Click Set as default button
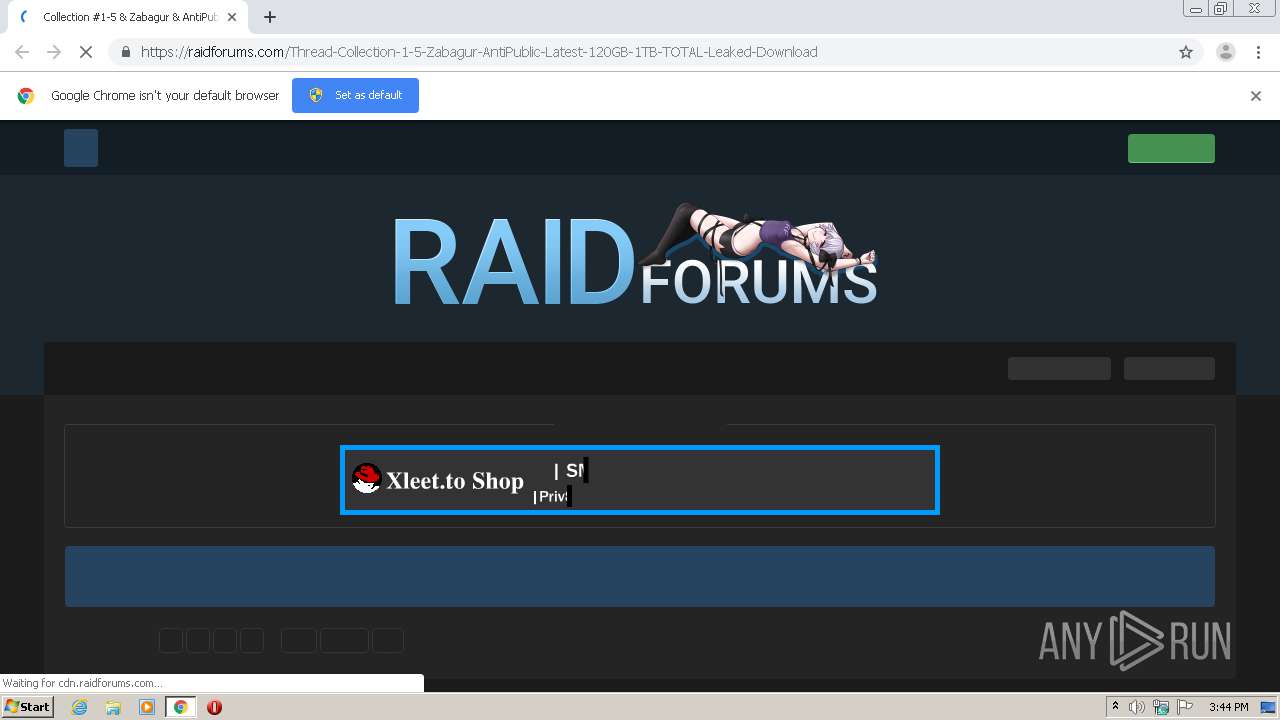The image size is (1280, 720). pyautogui.click(x=355, y=95)
